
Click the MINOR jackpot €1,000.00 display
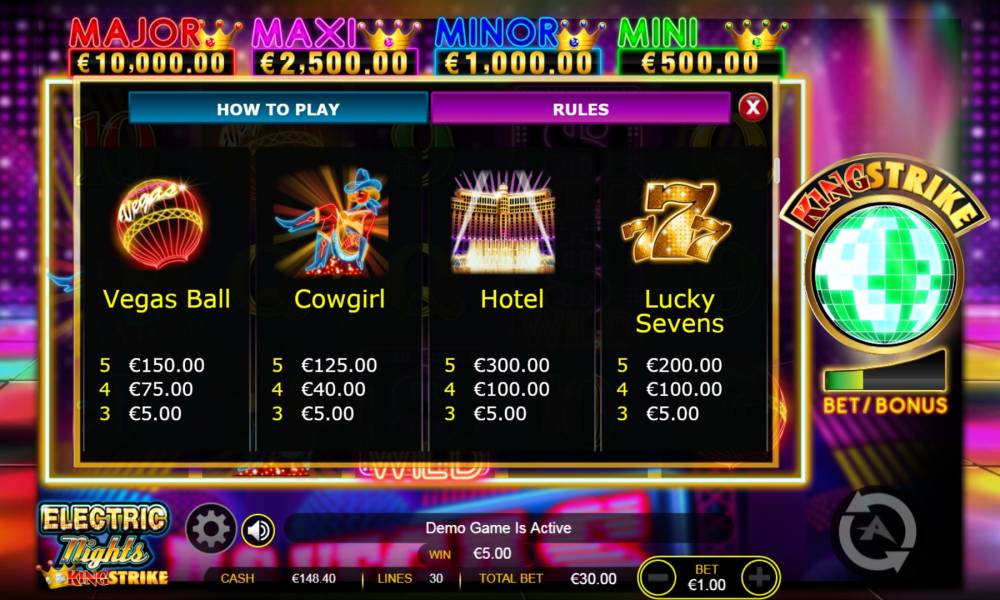pyautogui.click(x=517, y=63)
